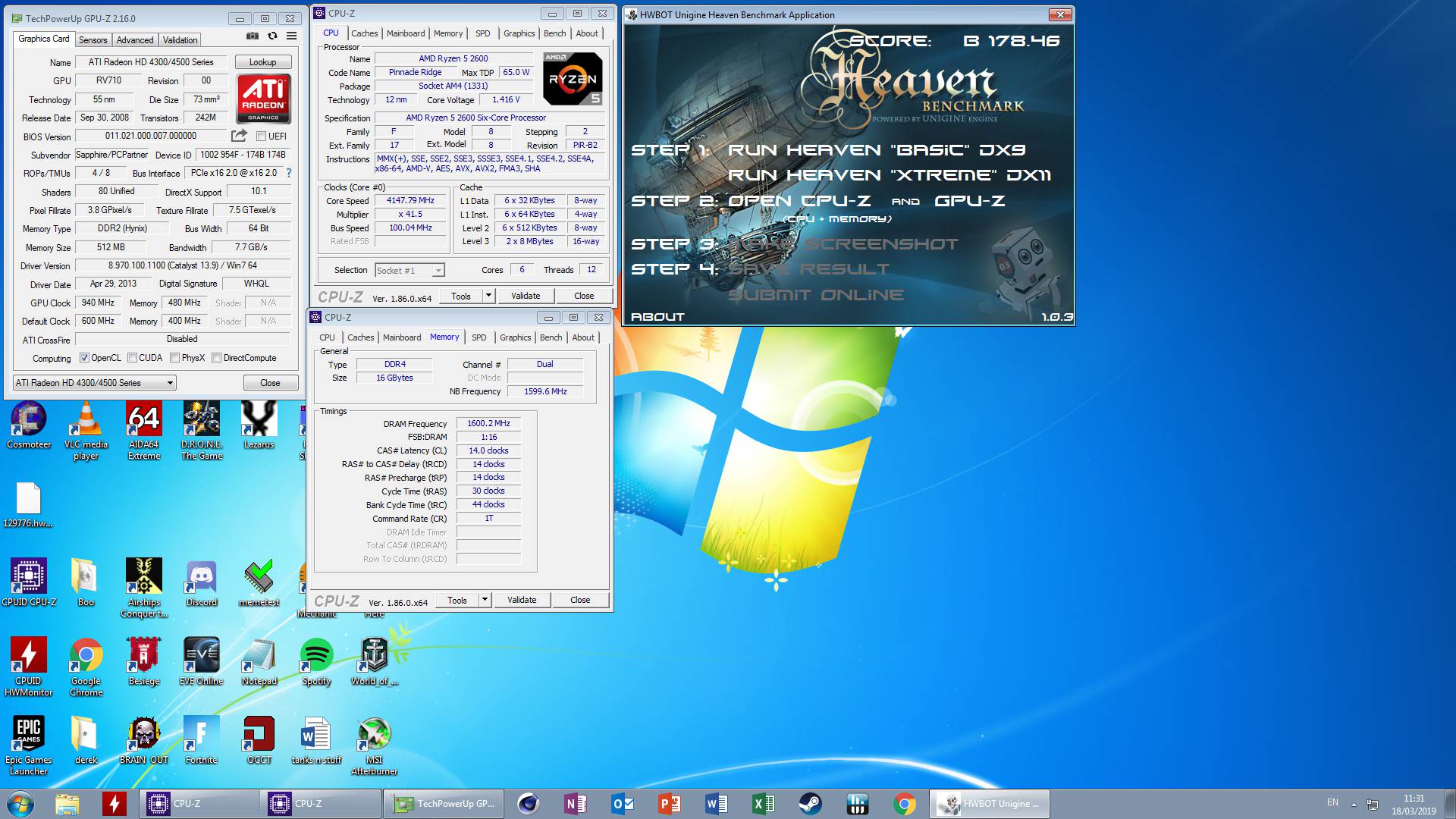Open CPUID HWMonitor desktop shortcut
Image resolution: width=1456 pixels, height=819 pixels.
(x=29, y=667)
